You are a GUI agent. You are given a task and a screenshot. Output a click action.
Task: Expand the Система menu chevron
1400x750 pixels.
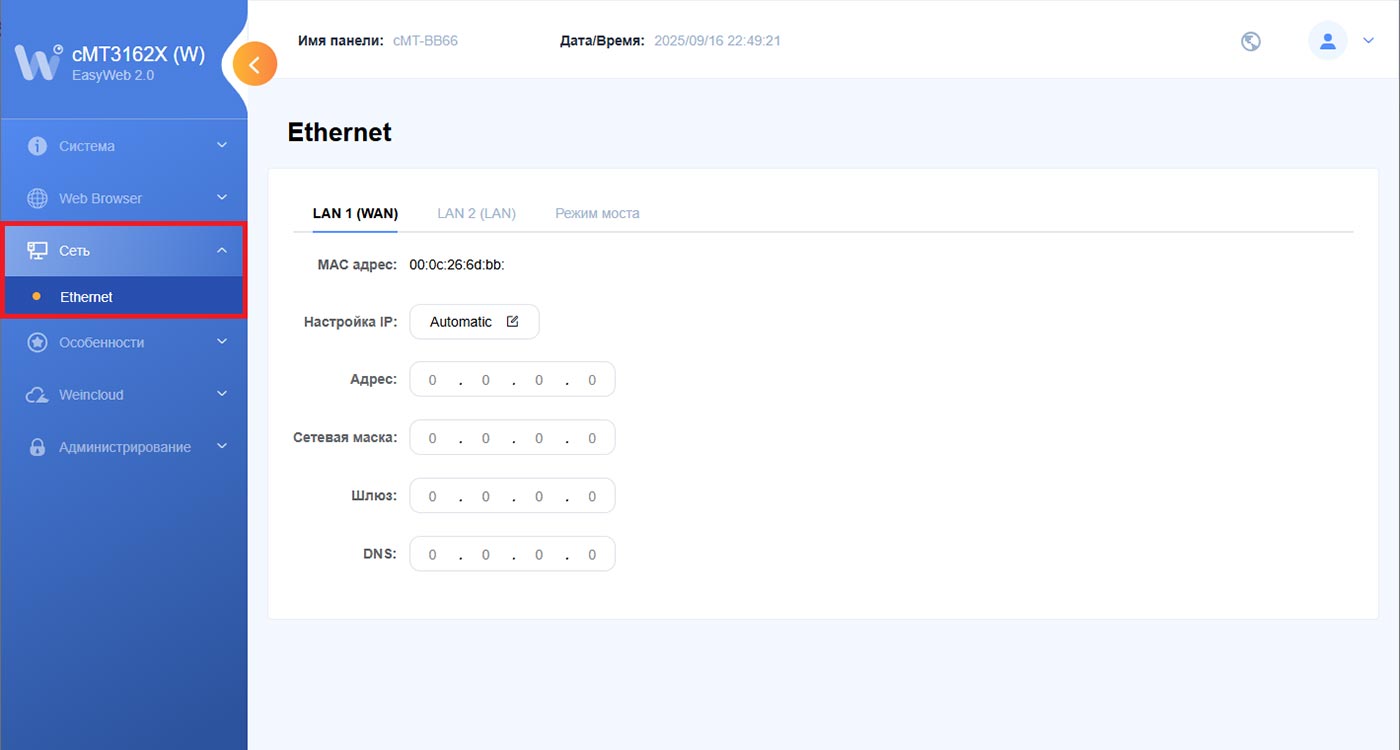[x=222, y=146]
